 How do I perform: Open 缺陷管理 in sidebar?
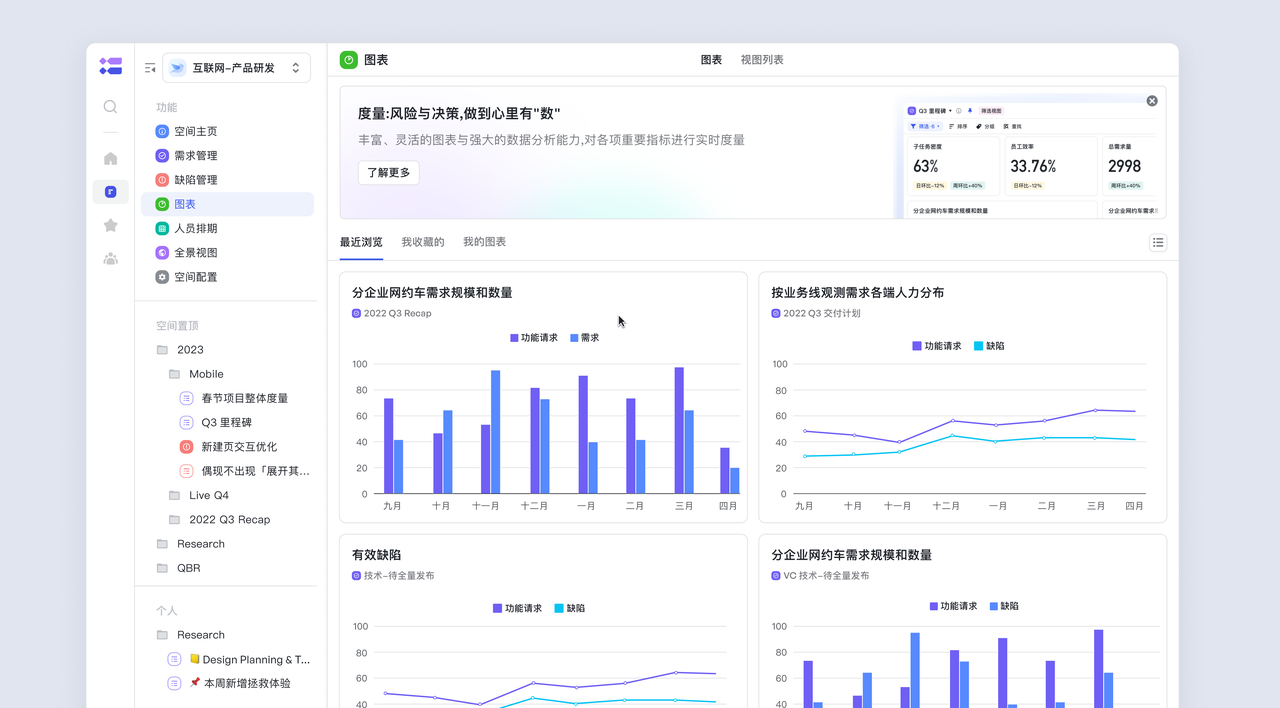227,180
